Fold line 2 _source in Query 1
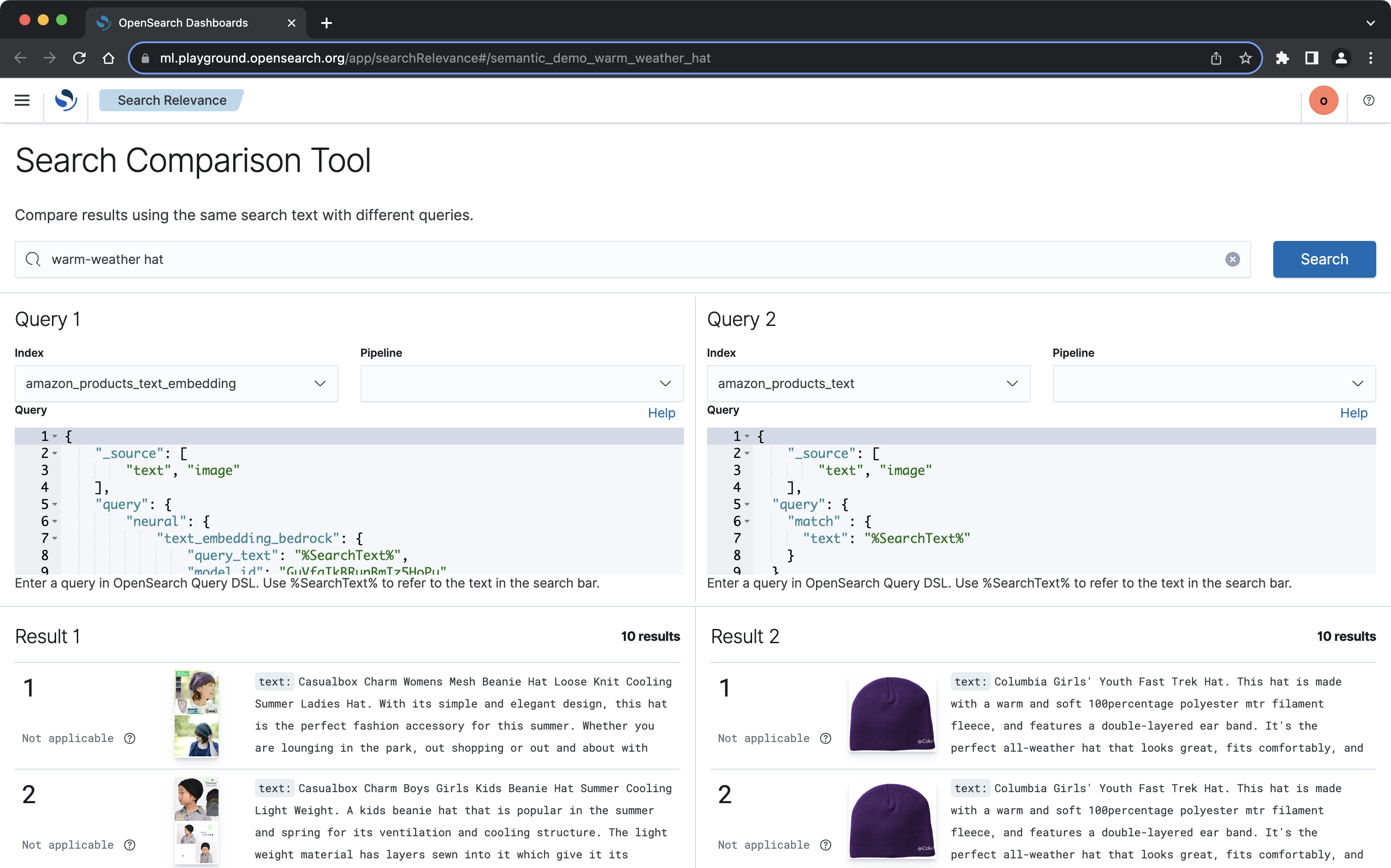 point(55,453)
